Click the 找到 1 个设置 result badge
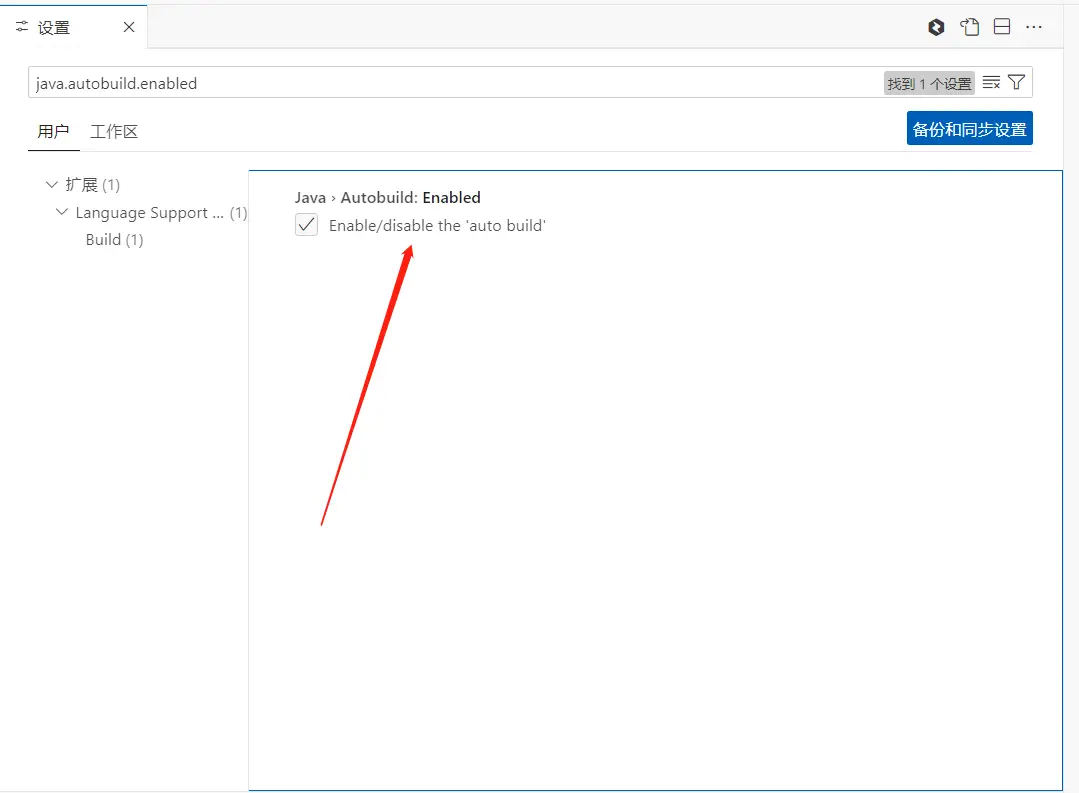1079x793 pixels. pyautogui.click(x=929, y=83)
